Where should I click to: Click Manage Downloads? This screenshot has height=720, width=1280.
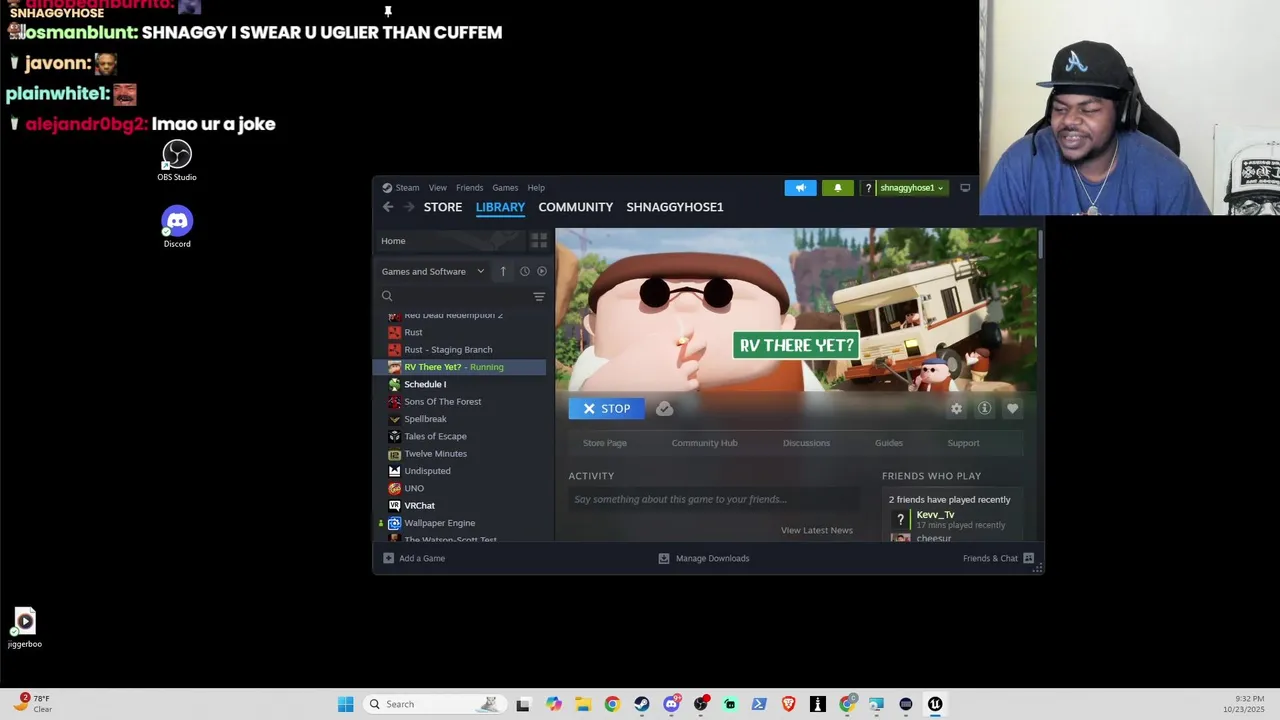click(x=704, y=558)
